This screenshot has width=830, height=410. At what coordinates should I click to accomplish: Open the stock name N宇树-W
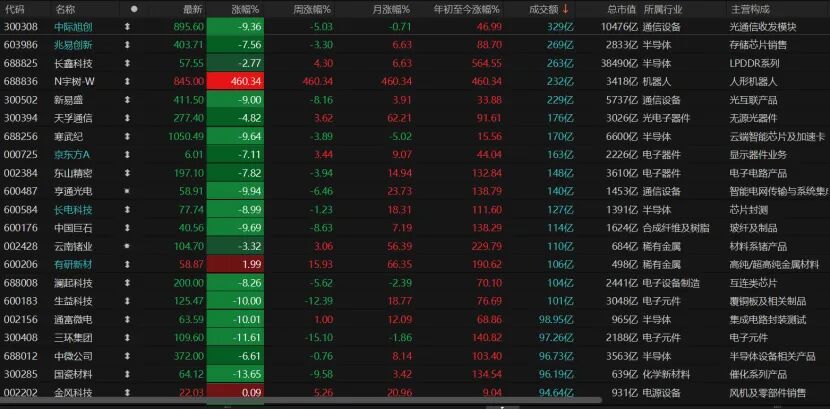[75, 81]
